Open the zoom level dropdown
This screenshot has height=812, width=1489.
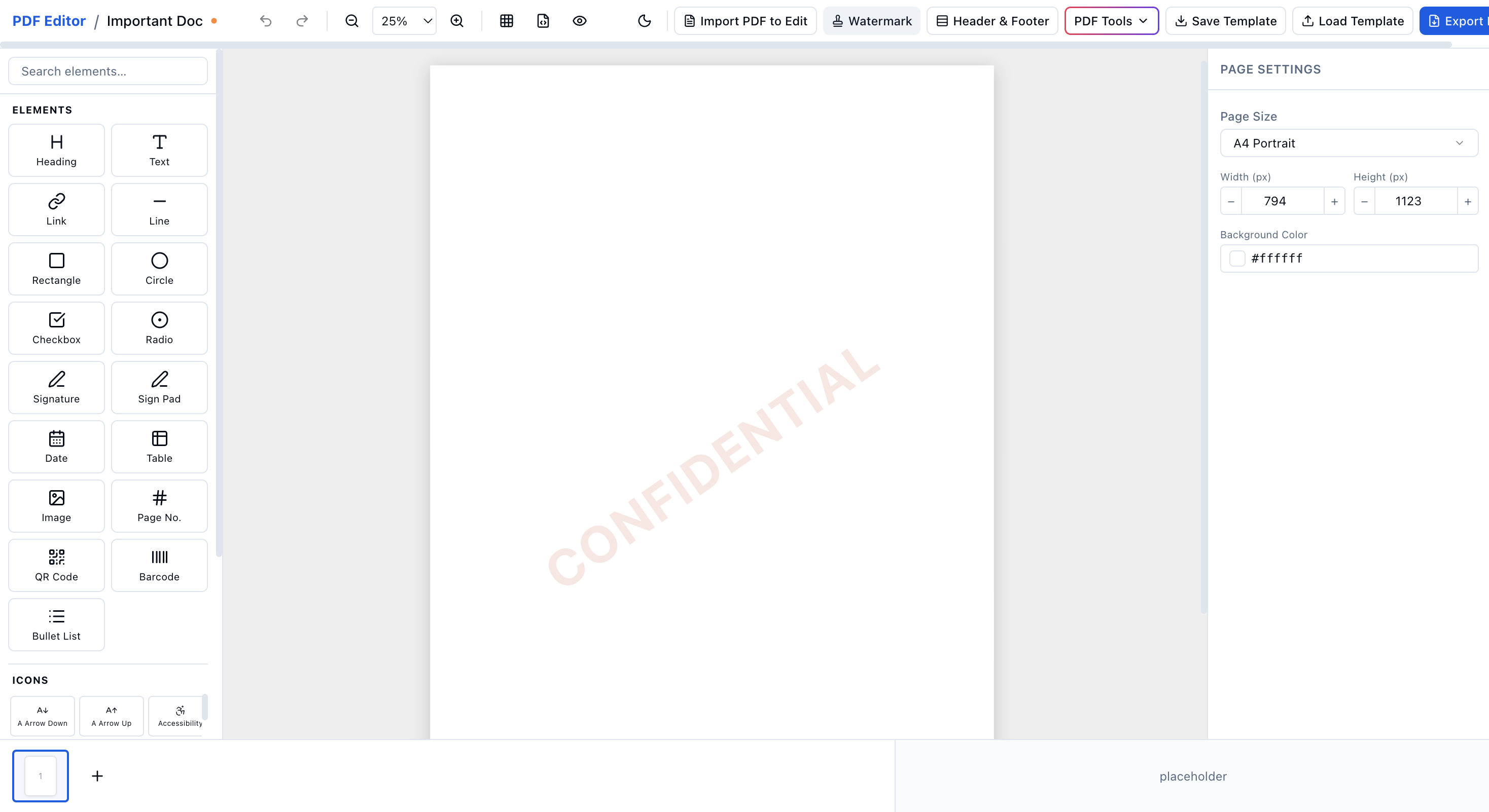(x=404, y=21)
